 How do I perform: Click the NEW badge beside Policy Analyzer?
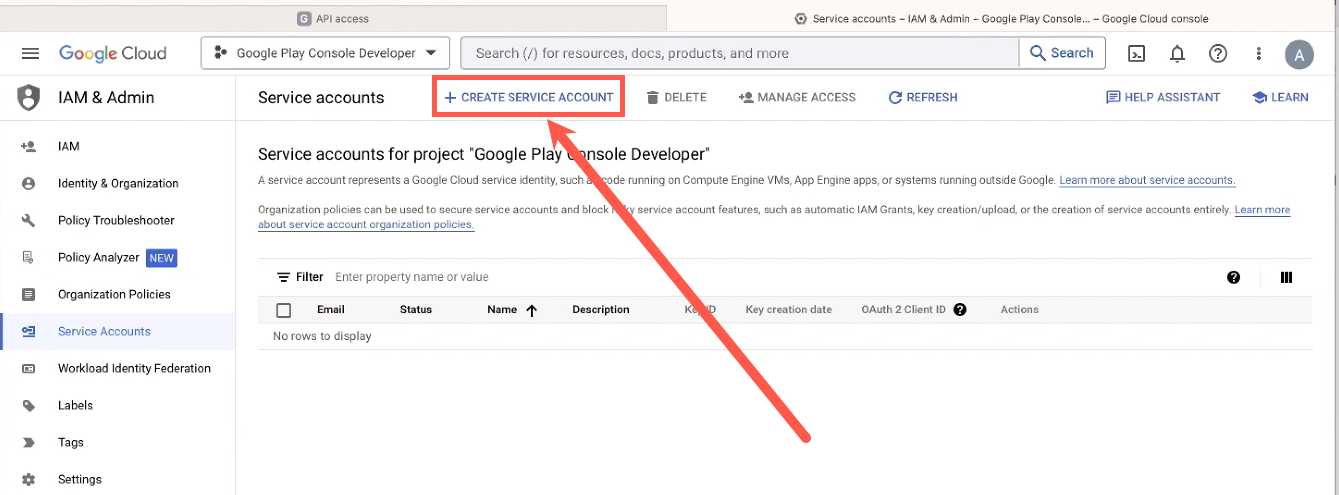pyautogui.click(x=162, y=257)
